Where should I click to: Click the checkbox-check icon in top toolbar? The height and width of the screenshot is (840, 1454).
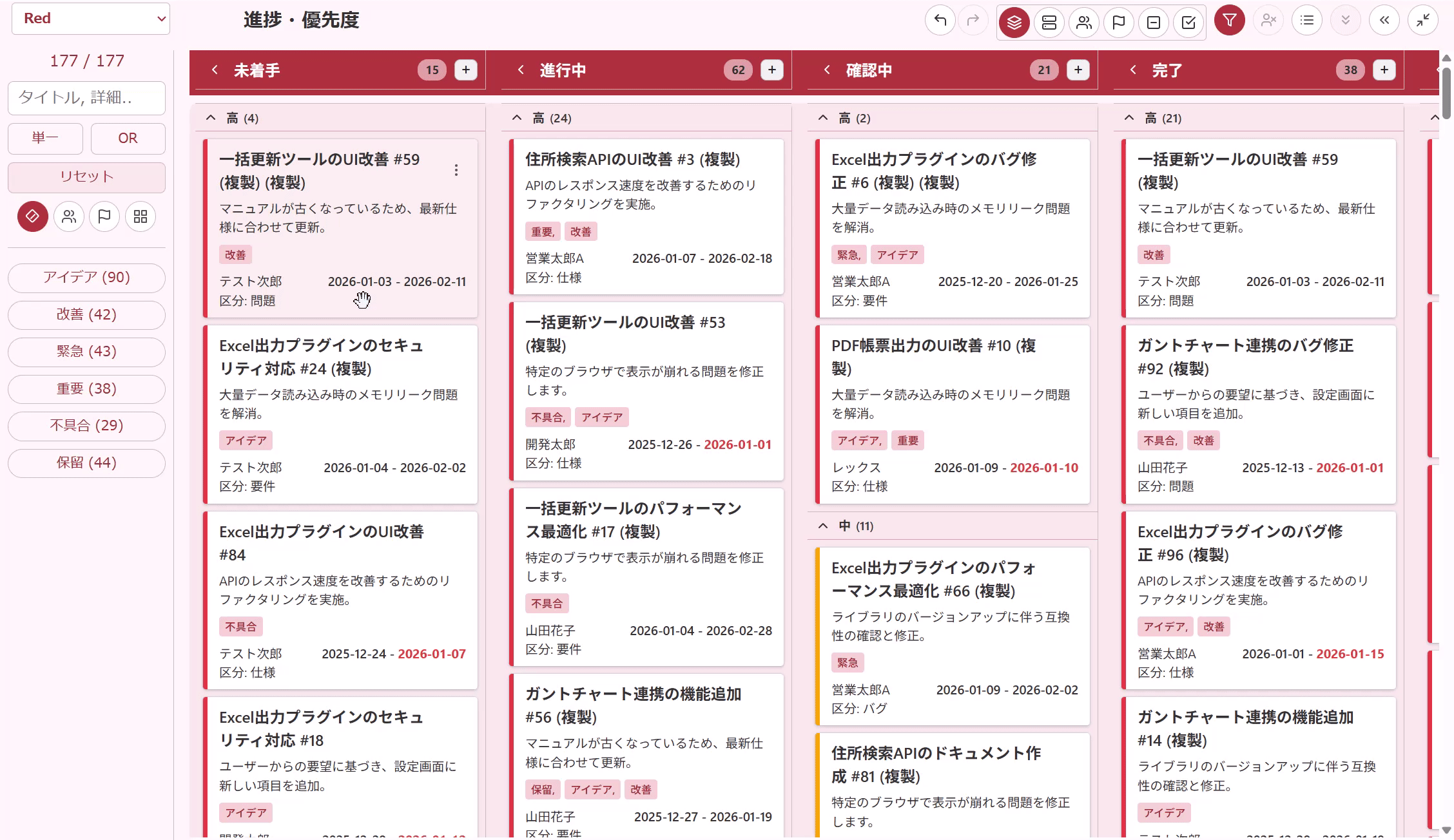click(1188, 23)
